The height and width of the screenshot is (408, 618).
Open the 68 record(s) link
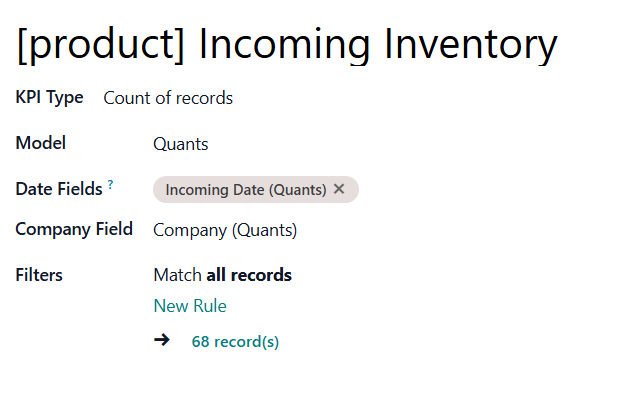pos(235,342)
